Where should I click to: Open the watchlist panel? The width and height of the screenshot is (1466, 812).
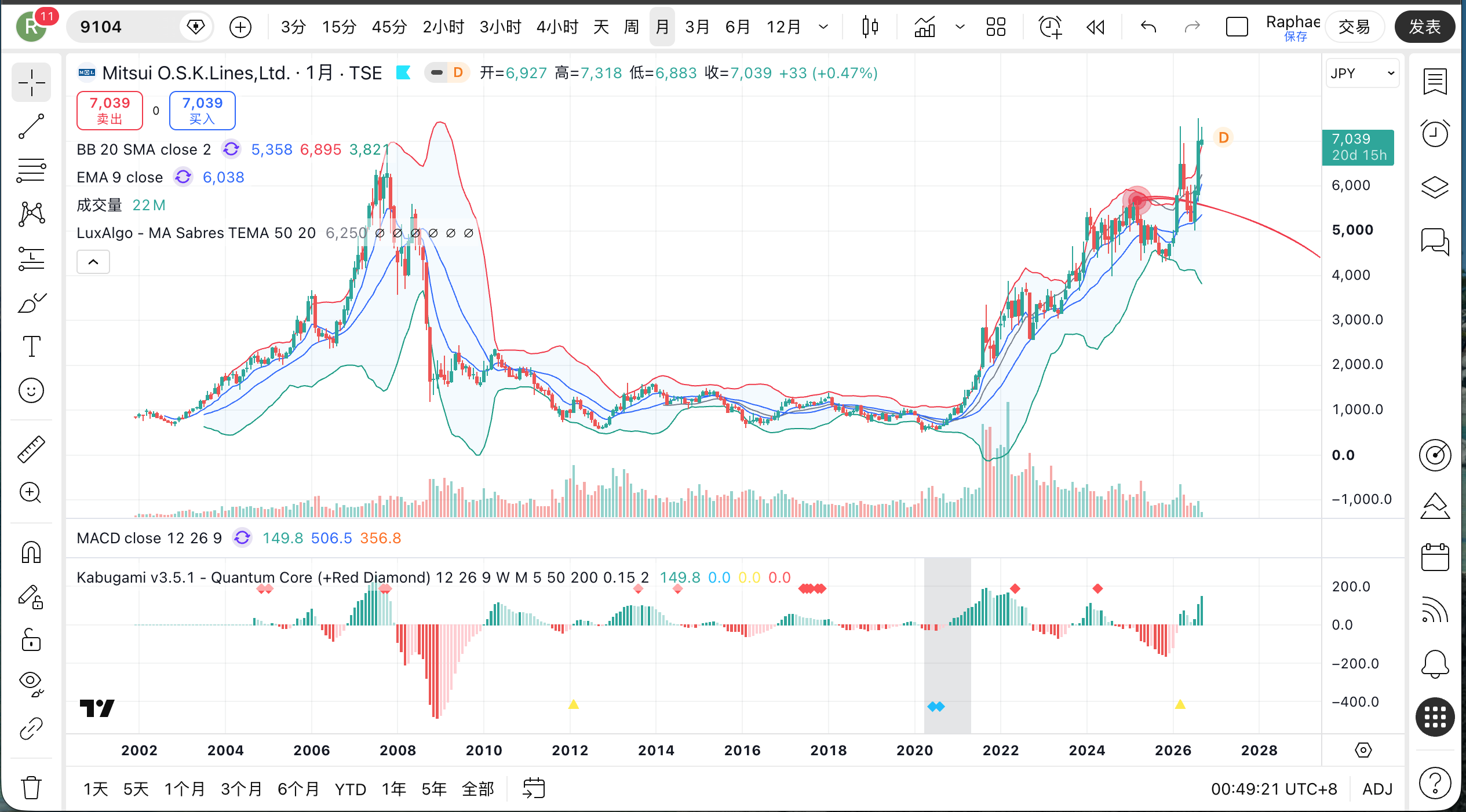(1435, 82)
